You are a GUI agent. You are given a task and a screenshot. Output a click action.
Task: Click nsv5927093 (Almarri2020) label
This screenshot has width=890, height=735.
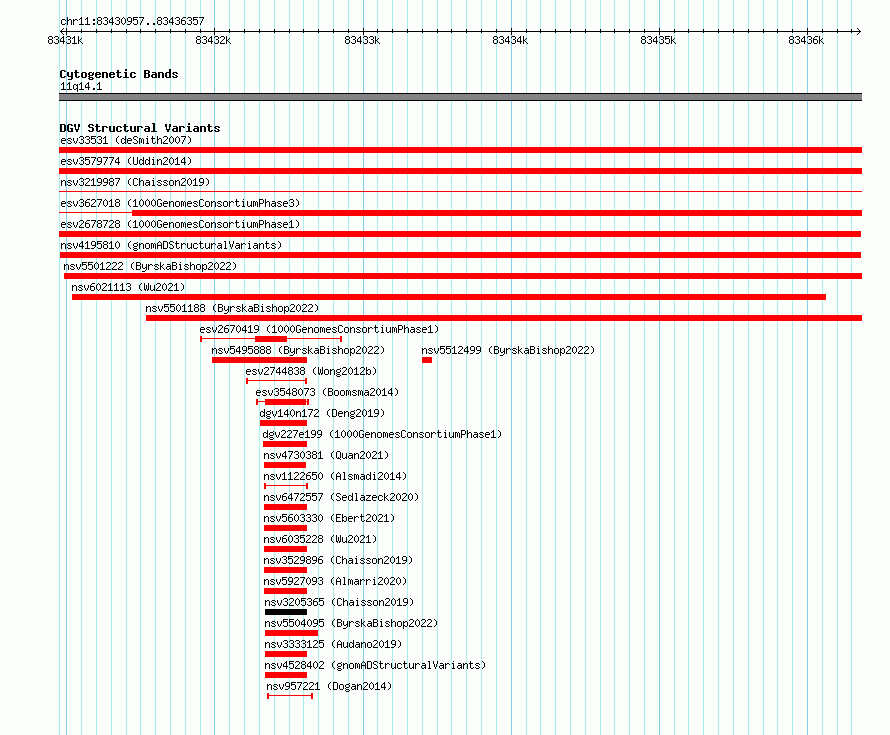pos(335,581)
